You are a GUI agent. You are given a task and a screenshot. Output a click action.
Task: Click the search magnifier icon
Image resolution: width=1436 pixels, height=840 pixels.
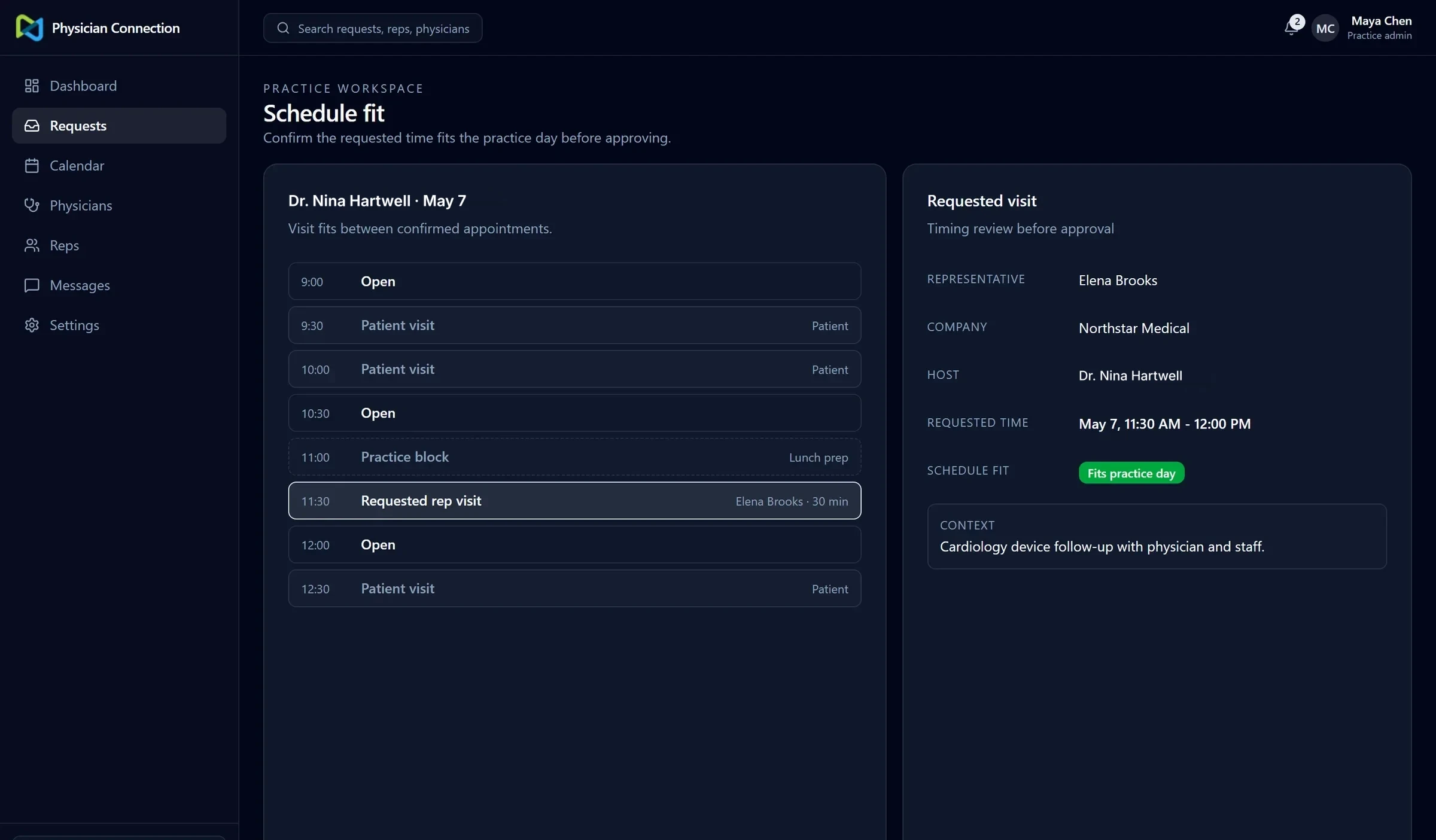coord(283,28)
